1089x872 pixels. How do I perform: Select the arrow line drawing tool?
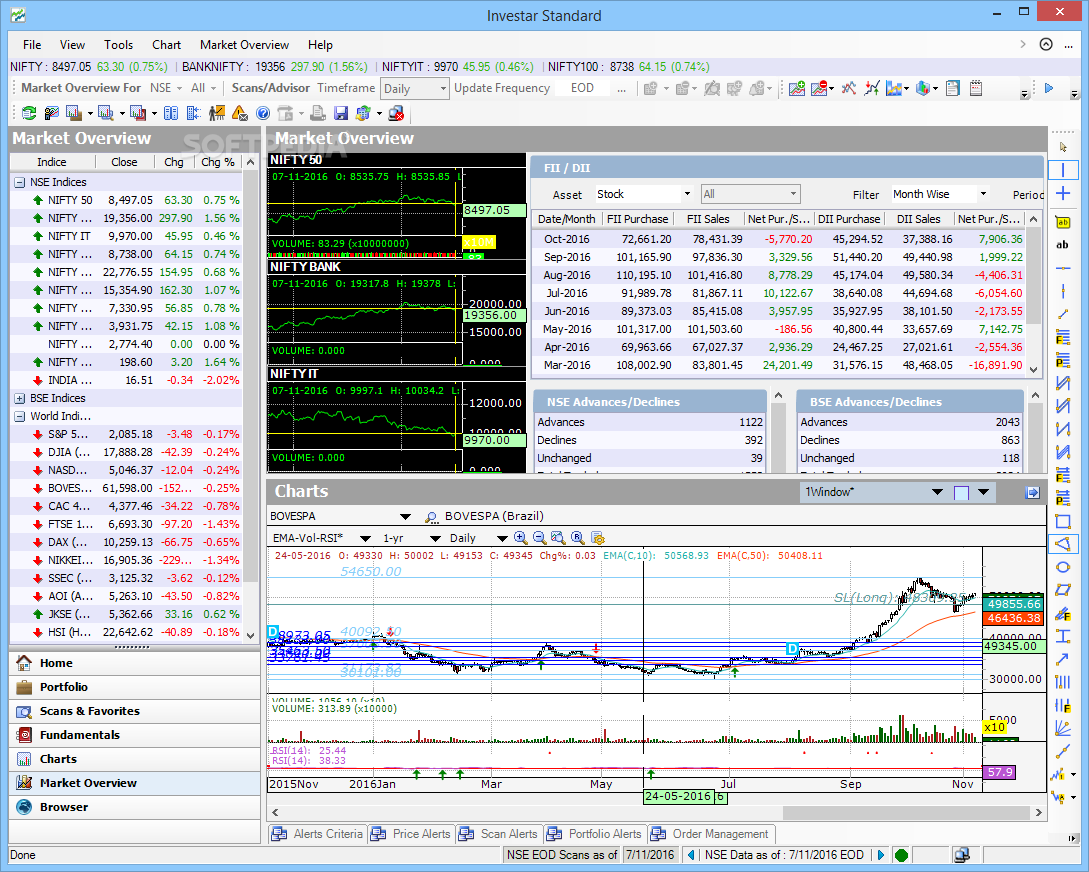pos(1063,659)
